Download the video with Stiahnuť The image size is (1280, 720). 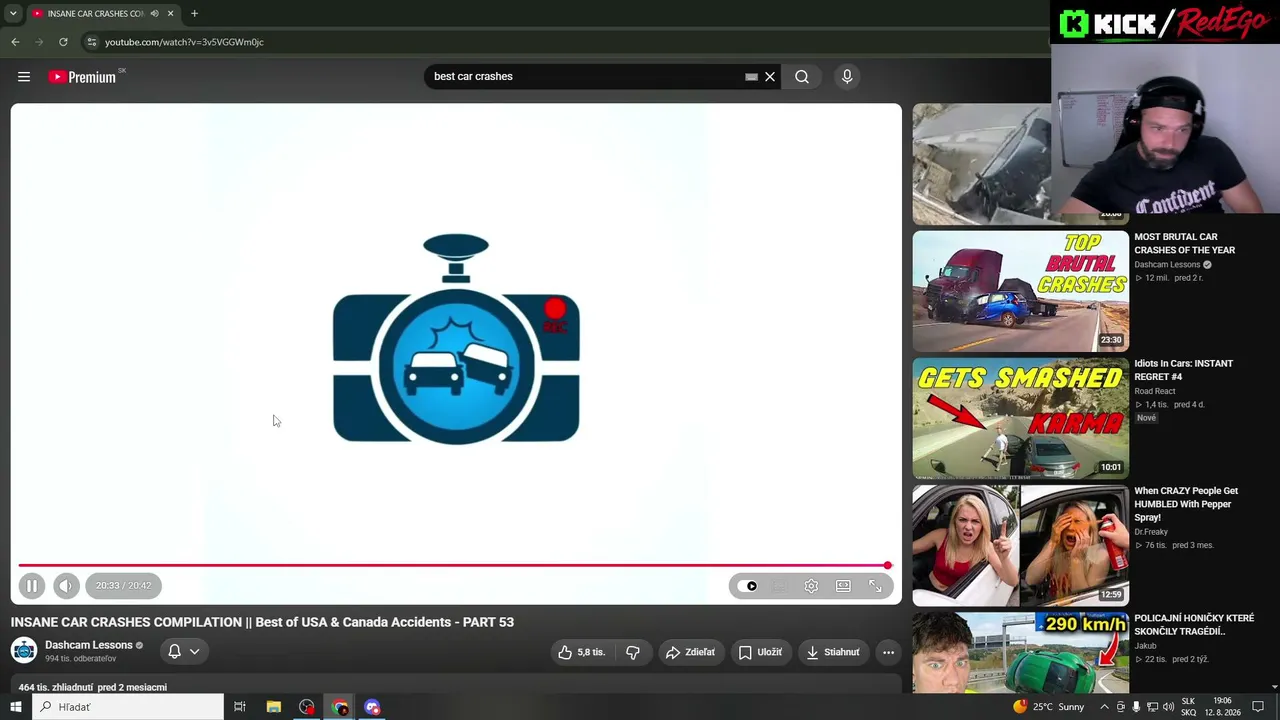(833, 652)
